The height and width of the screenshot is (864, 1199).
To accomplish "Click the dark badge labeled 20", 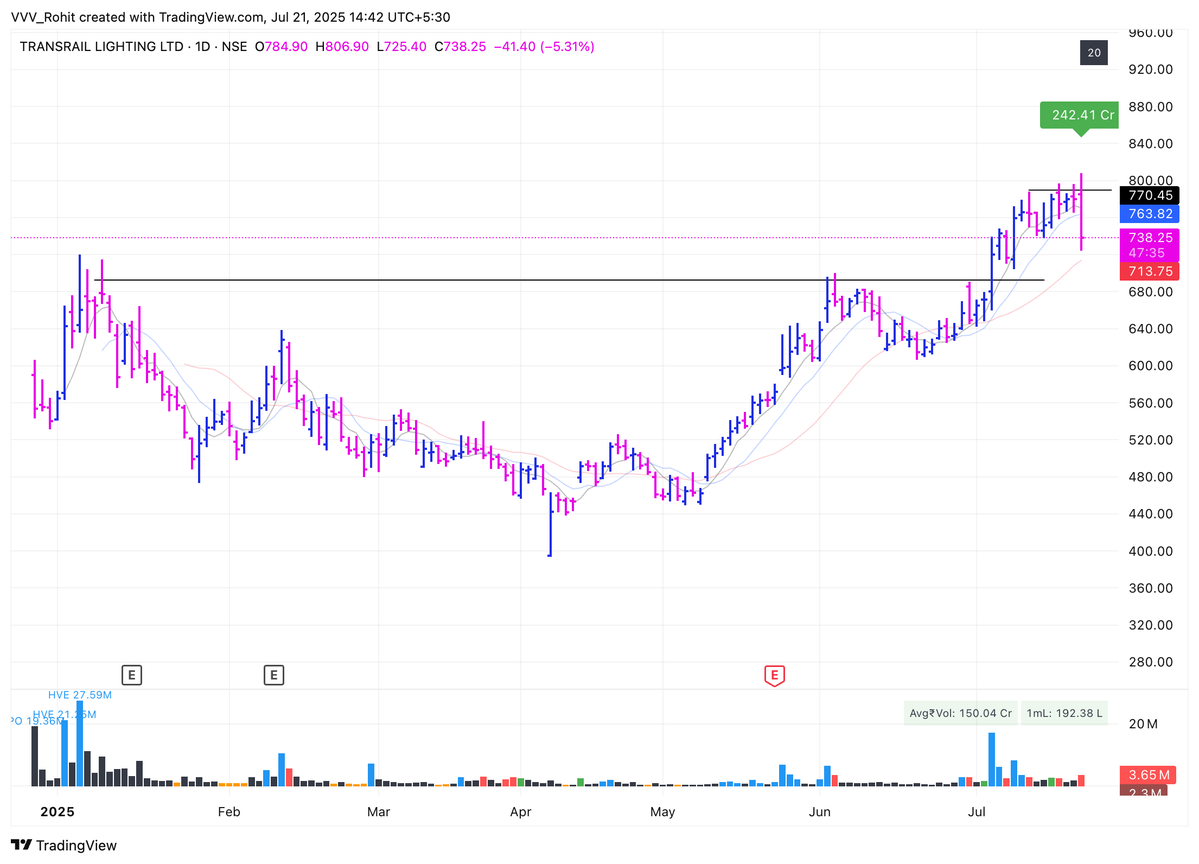I will point(1093,53).
